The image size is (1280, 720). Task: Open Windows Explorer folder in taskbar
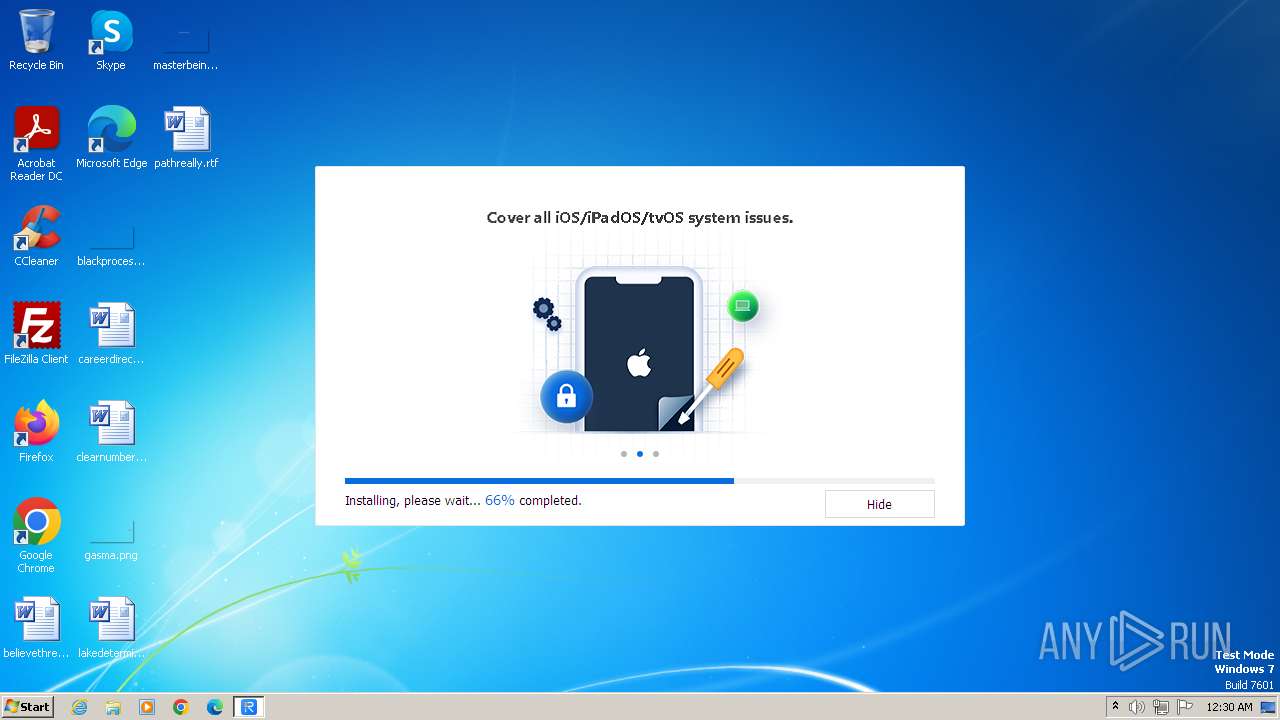coord(113,707)
